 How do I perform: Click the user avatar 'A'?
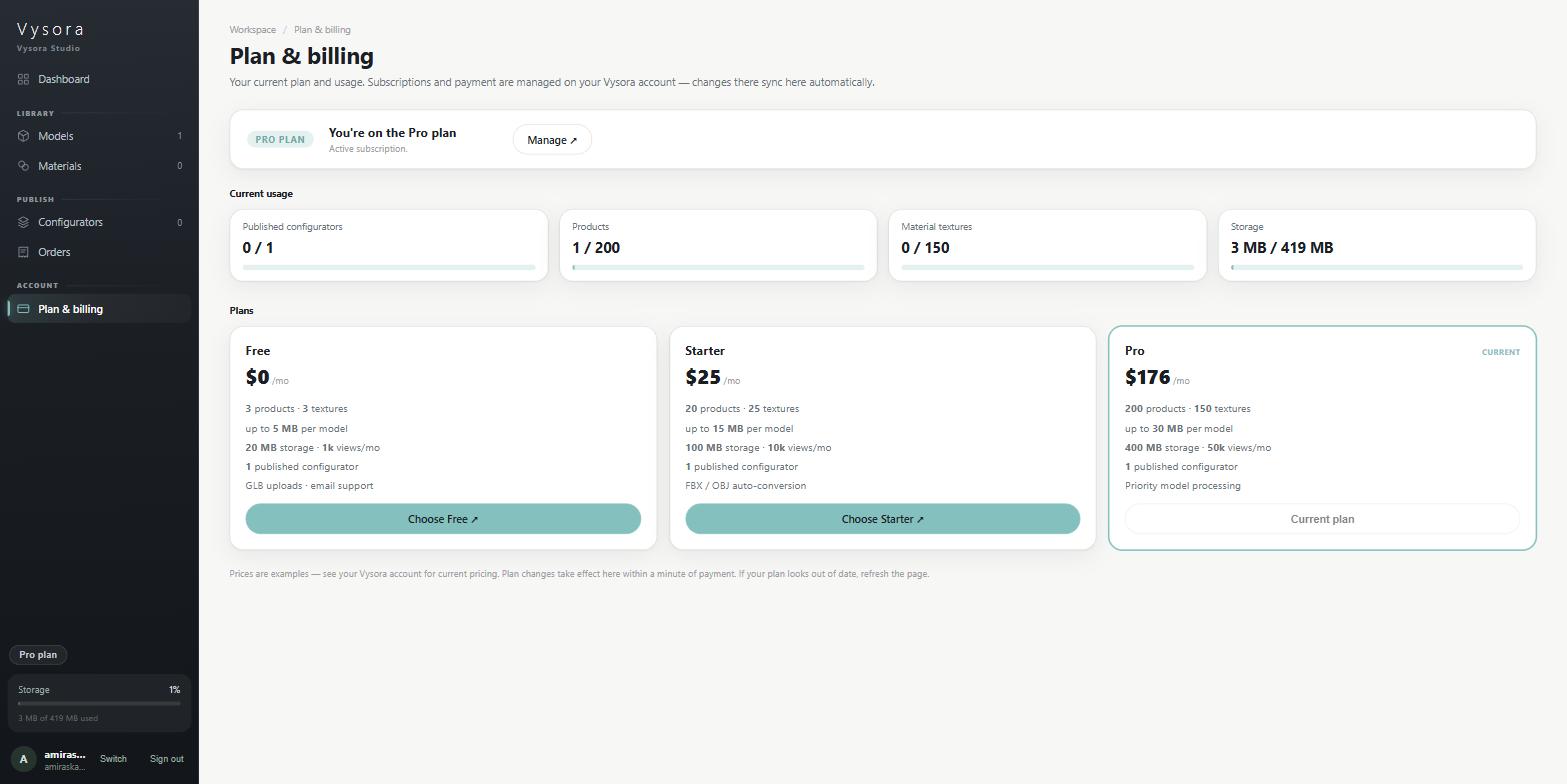(x=23, y=759)
